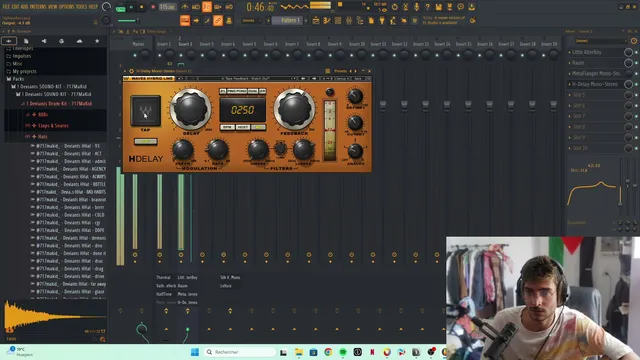Open the ADD menu
Image resolution: width=640 pixels, height=360 pixels.
click(x=24, y=7)
